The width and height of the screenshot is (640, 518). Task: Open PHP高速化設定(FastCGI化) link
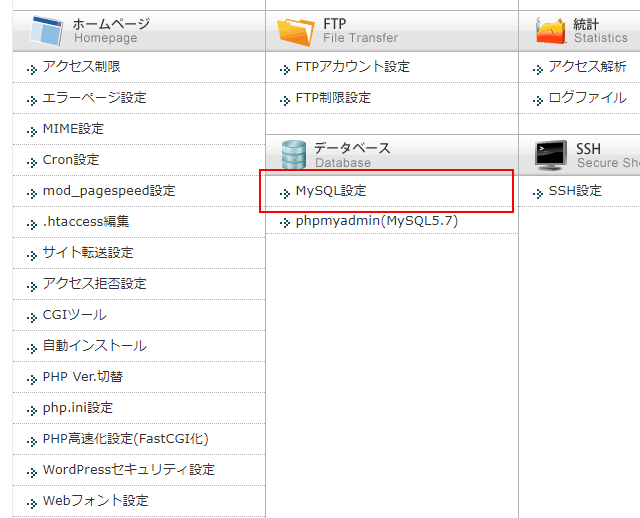click(126, 439)
